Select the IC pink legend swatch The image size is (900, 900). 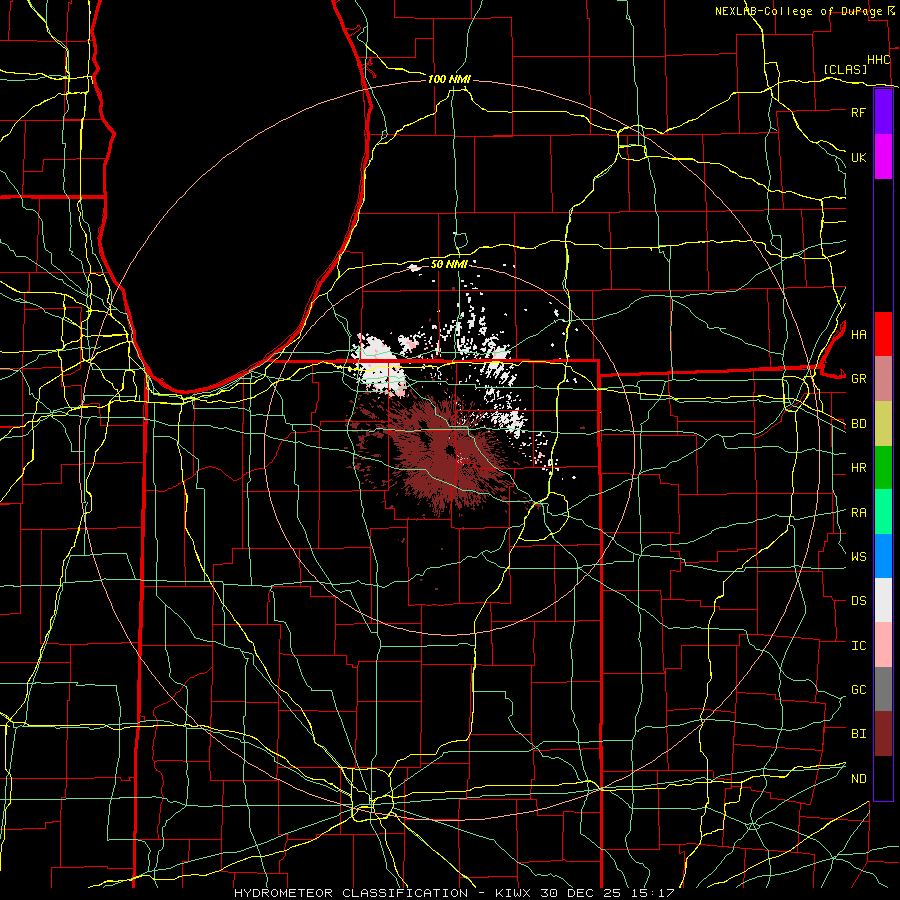coord(883,645)
